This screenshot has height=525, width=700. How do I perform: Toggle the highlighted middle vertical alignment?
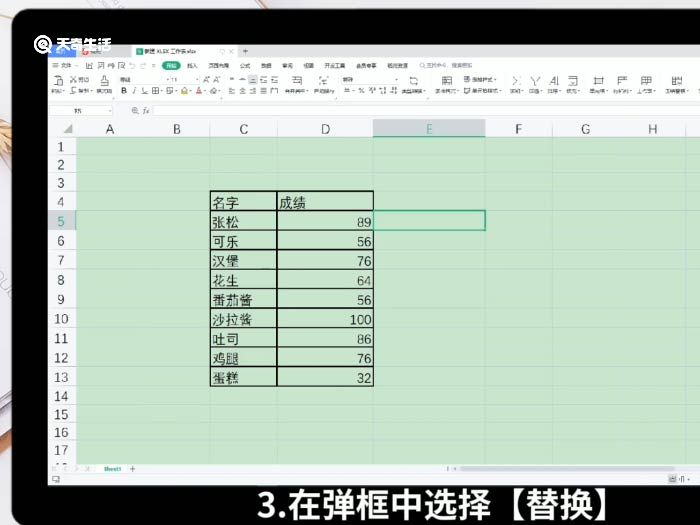(253, 79)
